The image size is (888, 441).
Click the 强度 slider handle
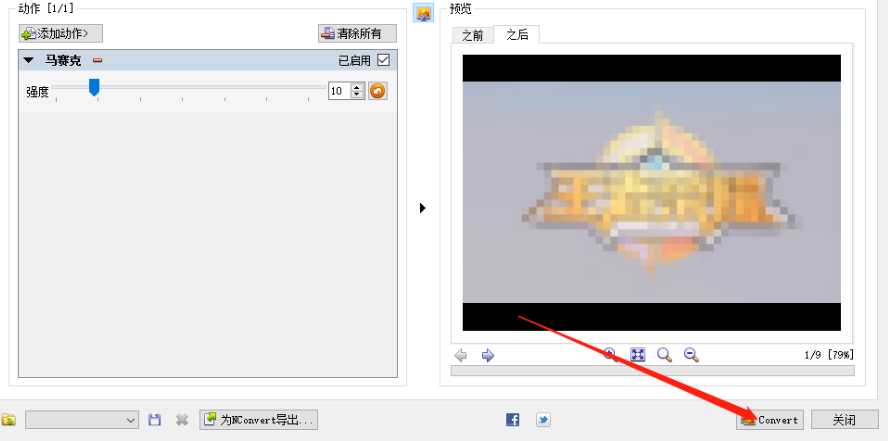[94, 87]
